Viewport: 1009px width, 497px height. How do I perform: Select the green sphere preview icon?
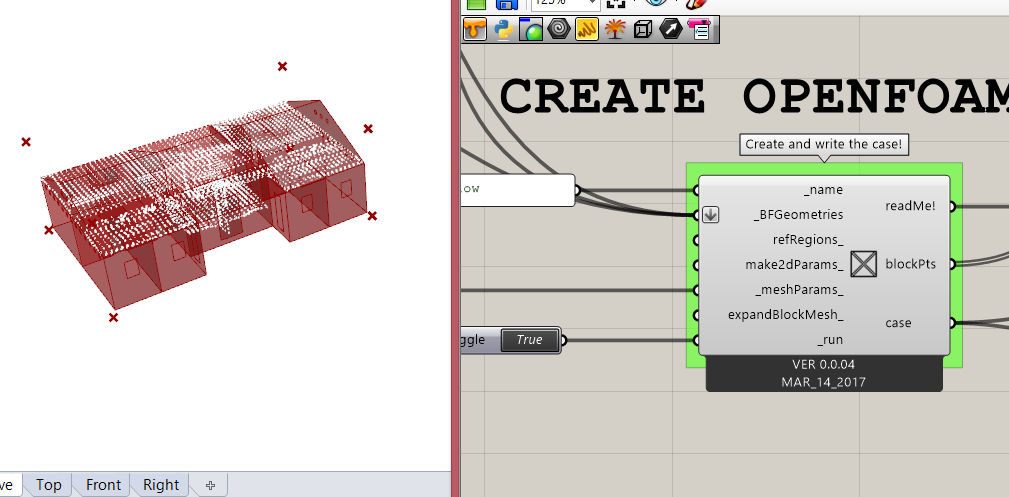tap(531, 29)
